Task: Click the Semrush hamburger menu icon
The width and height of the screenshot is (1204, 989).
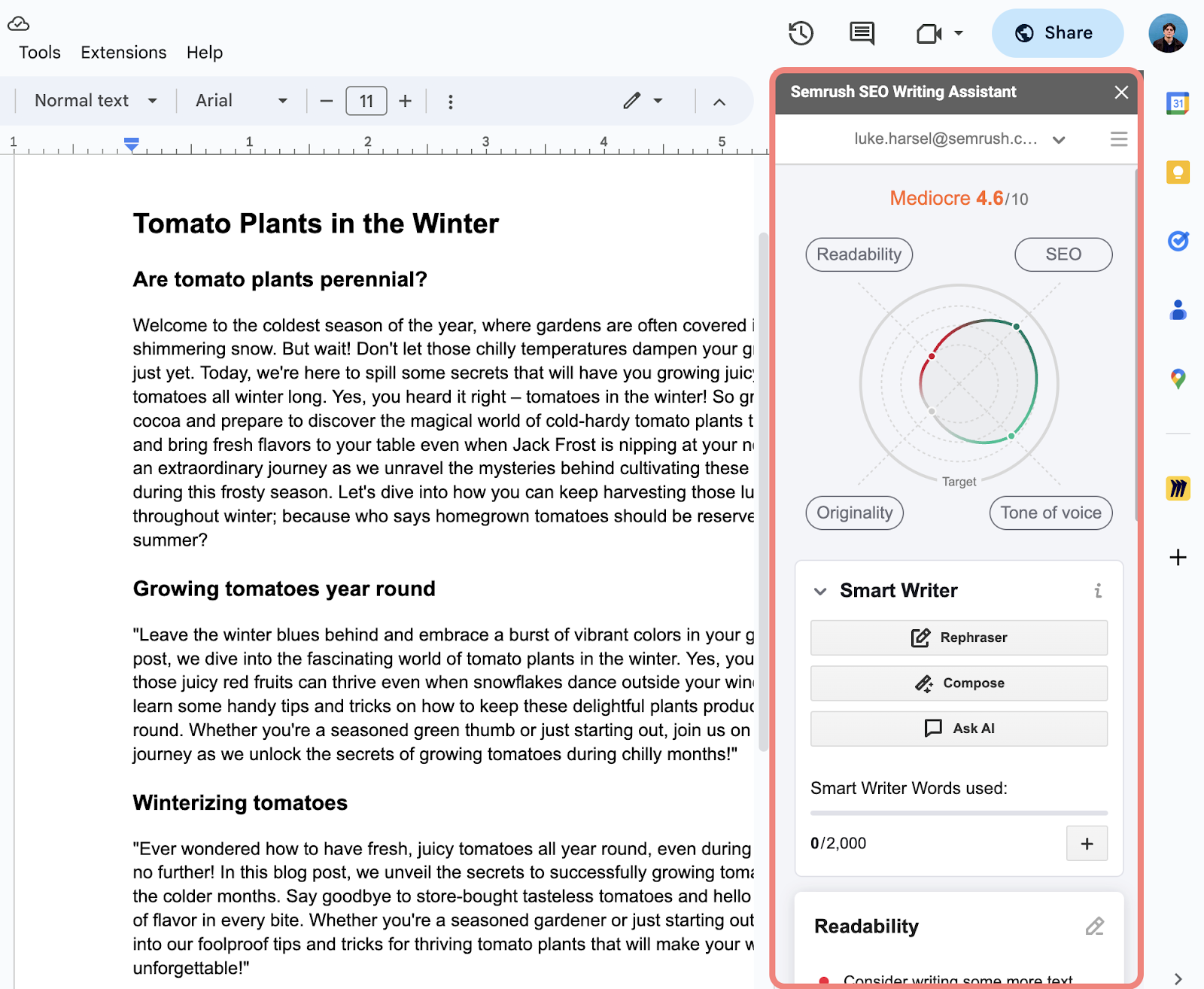Action: point(1119,139)
